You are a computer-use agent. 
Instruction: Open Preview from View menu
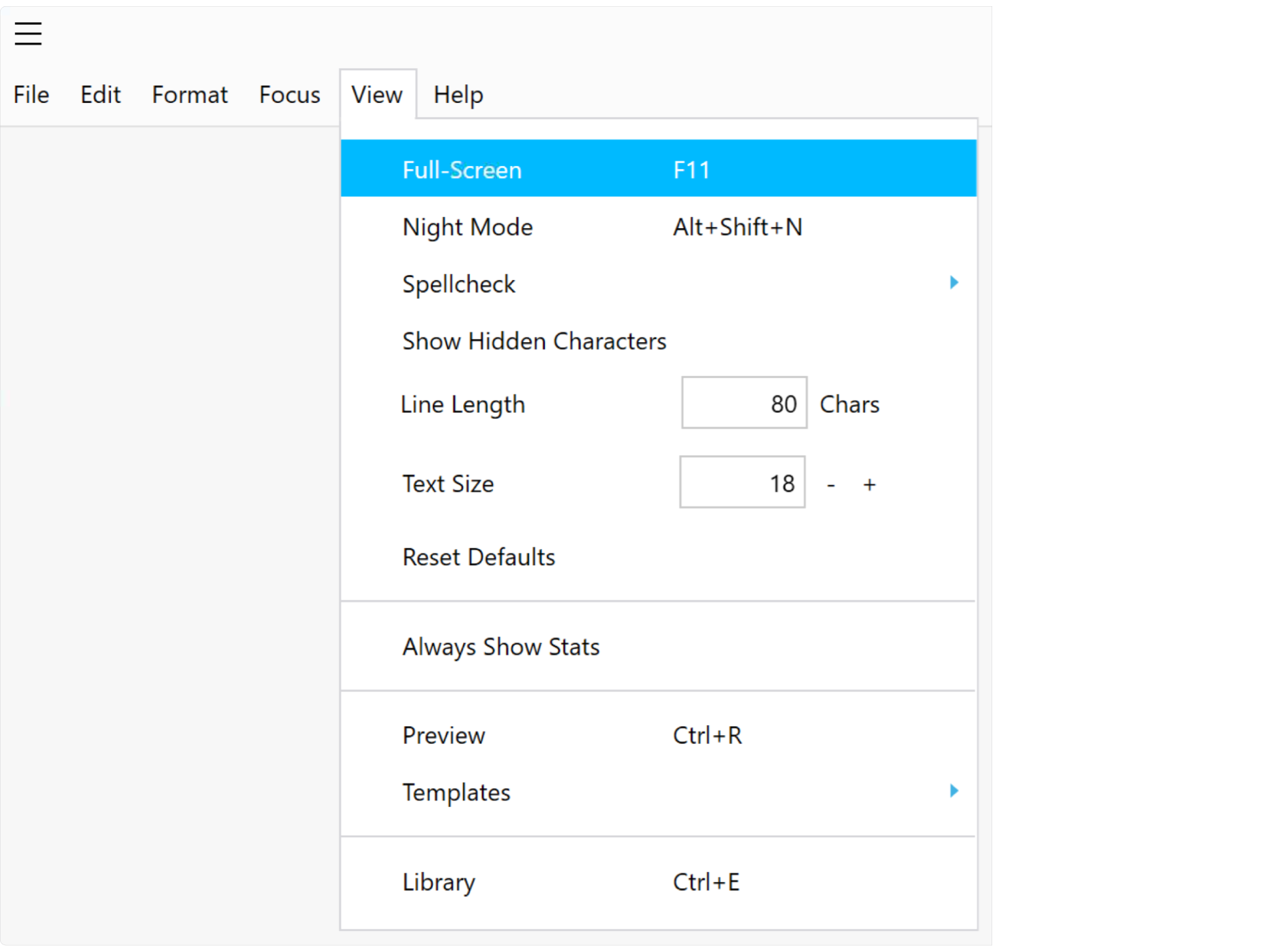pyautogui.click(x=659, y=735)
